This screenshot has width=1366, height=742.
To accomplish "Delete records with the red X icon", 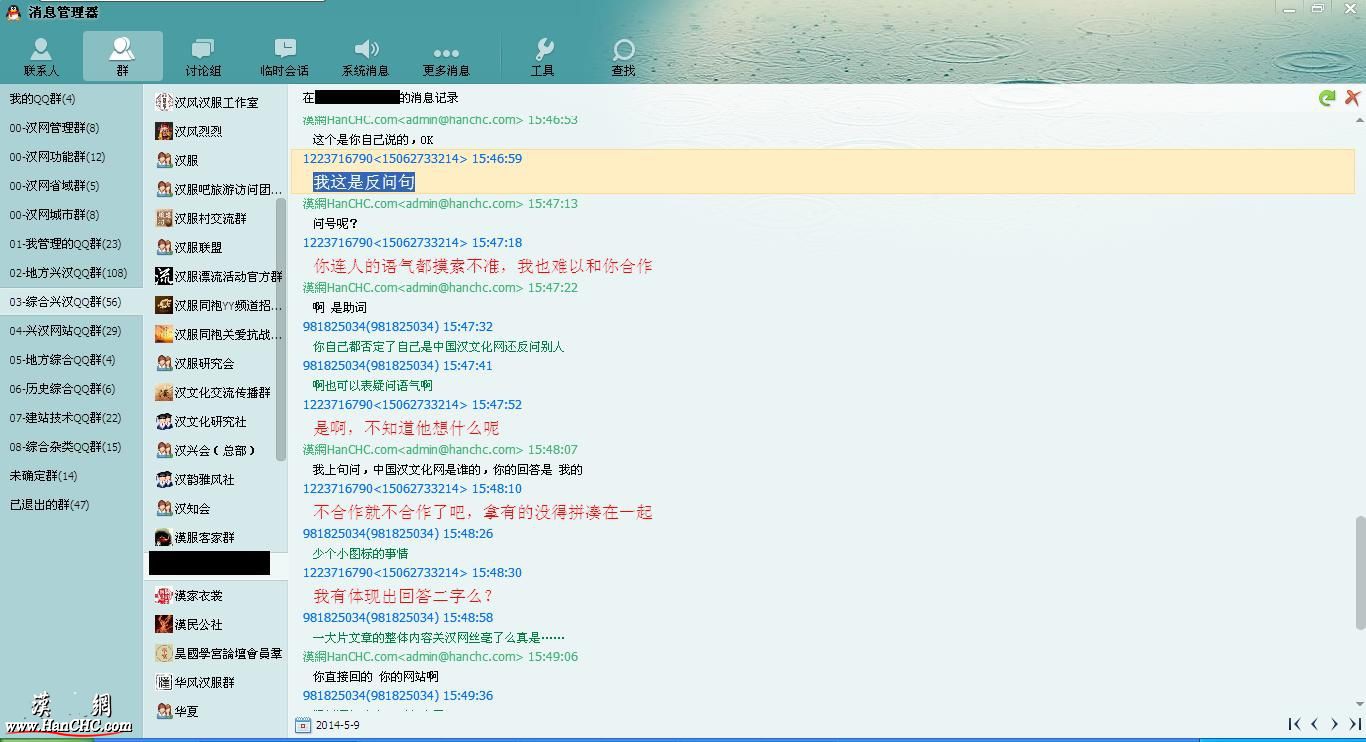I will pyautogui.click(x=1353, y=97).
